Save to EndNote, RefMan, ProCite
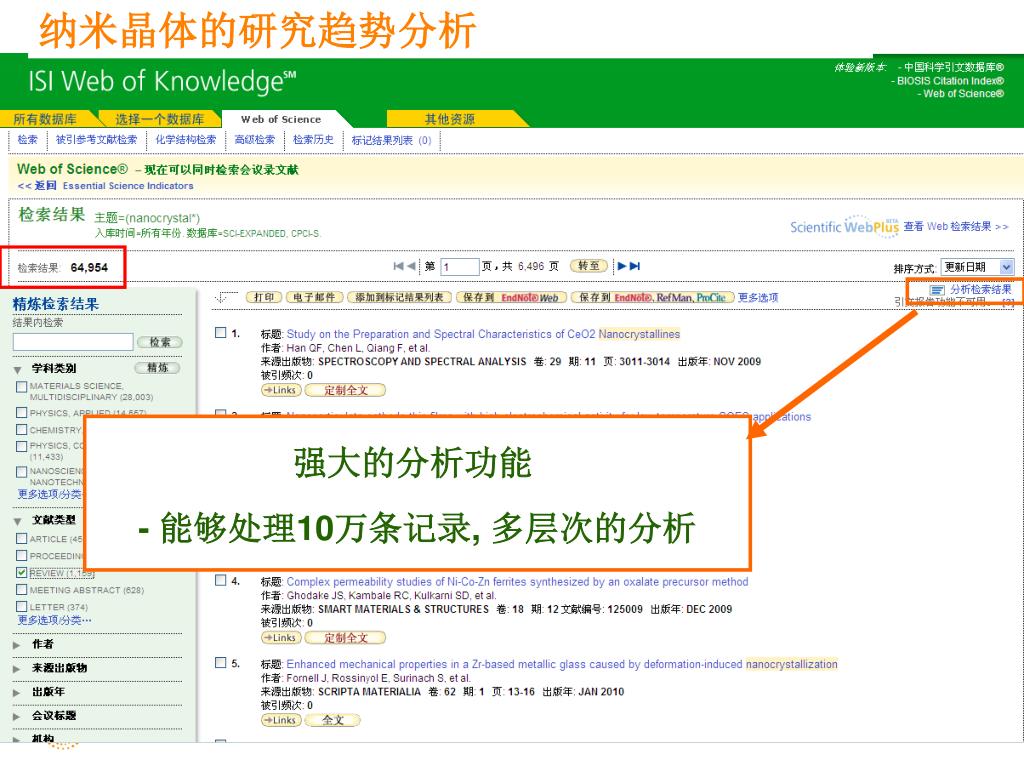This screenshot has width=1024, height=768. point(652,297)
